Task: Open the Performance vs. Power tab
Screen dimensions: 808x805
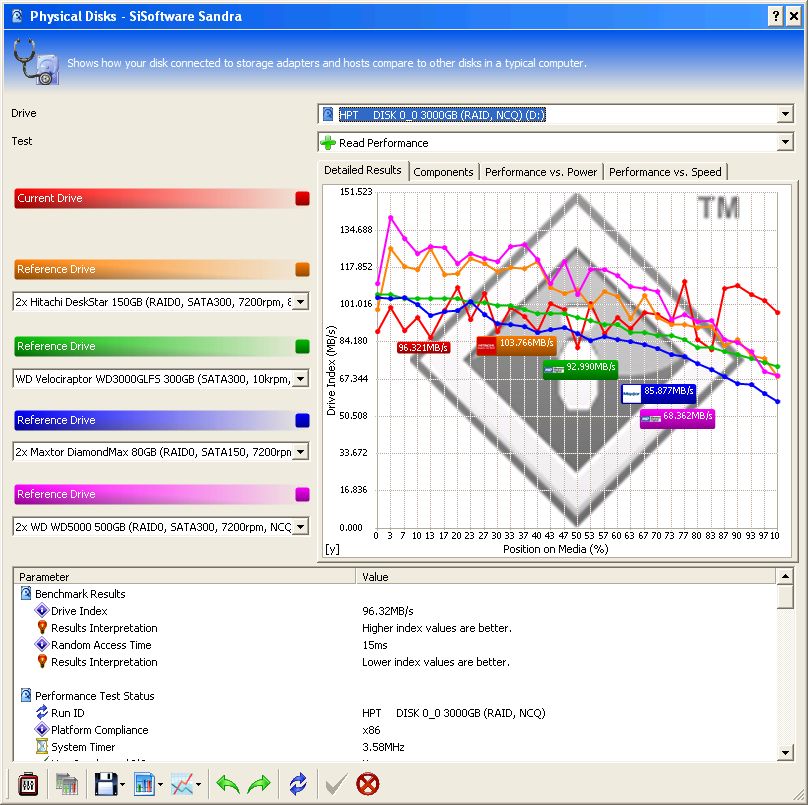Action: 541,172
